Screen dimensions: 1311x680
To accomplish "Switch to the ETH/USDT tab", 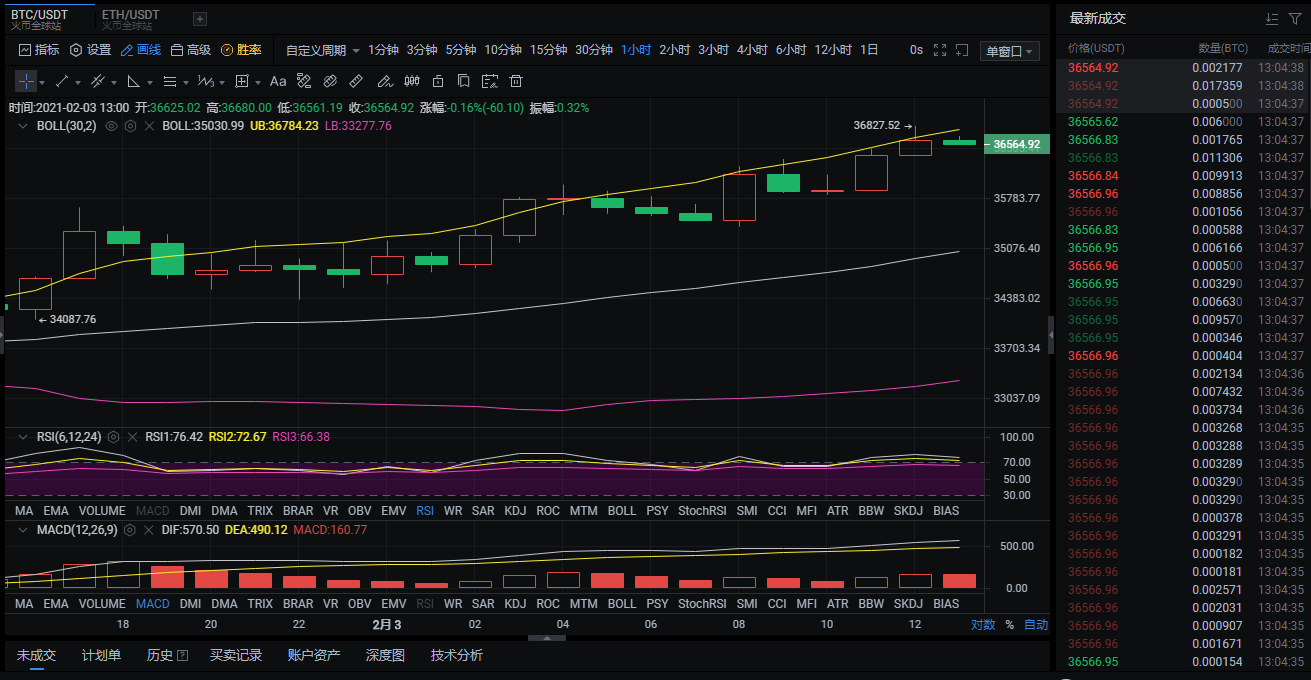I will click(130, 15).
